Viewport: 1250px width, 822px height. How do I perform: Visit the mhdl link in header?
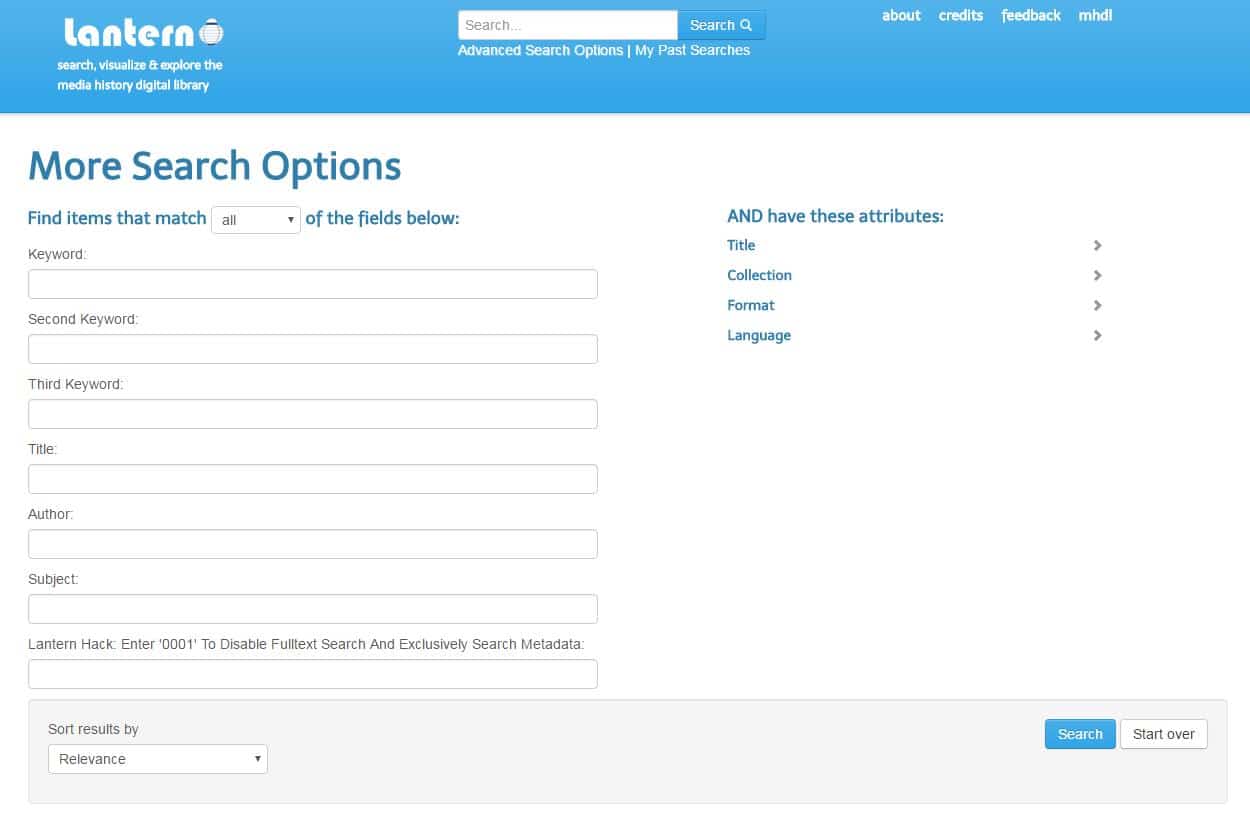1095,15
